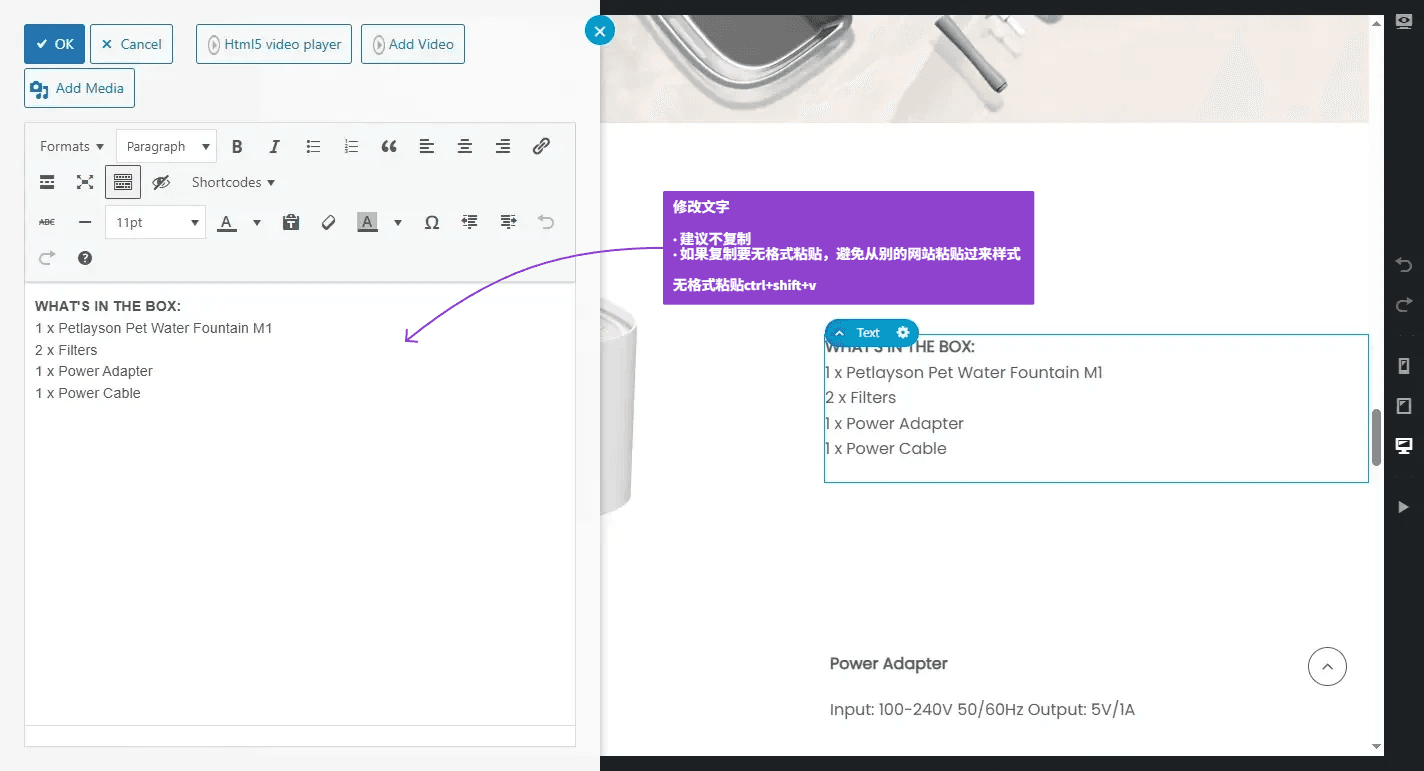Open the 11pt font size dropdown
This screenshot has height=771, width=1424.
tap(155, 223)
